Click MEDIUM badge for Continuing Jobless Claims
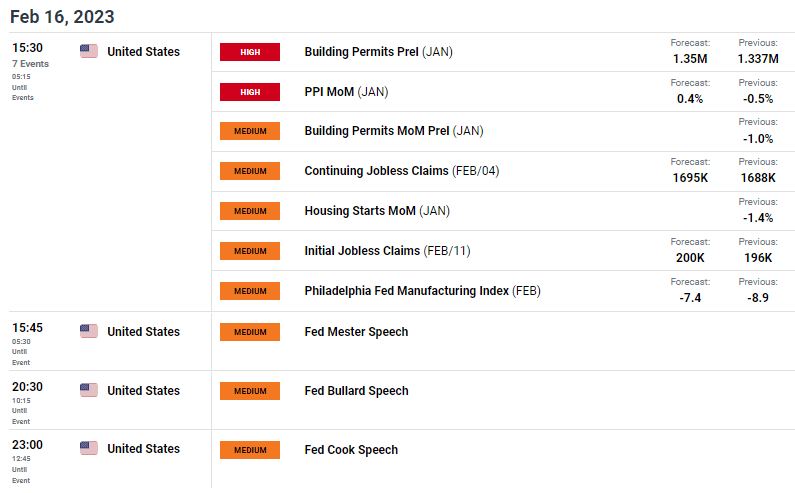The image size is (795, 493). pyautogui.click(x=250, y=171)
